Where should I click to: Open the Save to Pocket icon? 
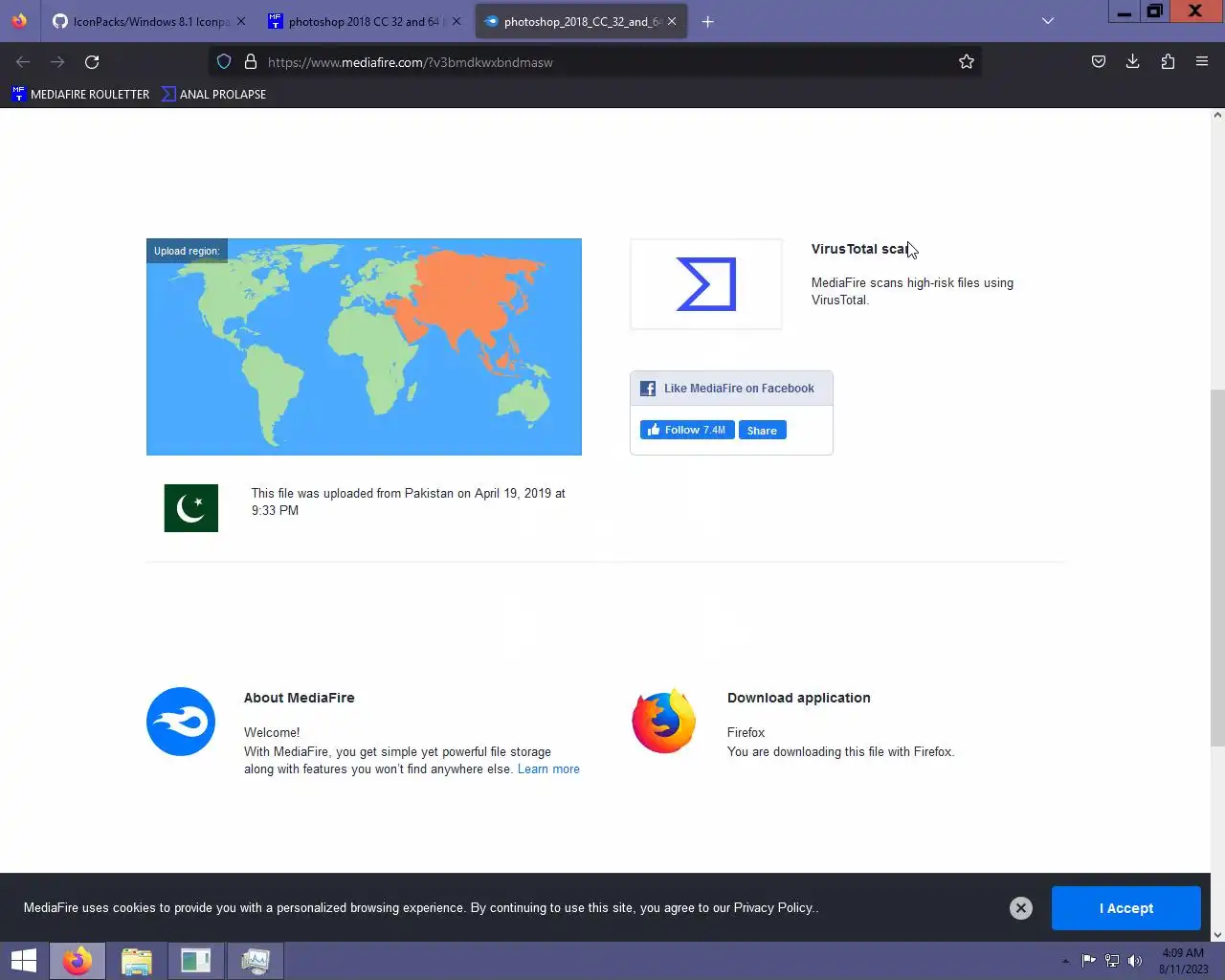tap(1099, 62)
